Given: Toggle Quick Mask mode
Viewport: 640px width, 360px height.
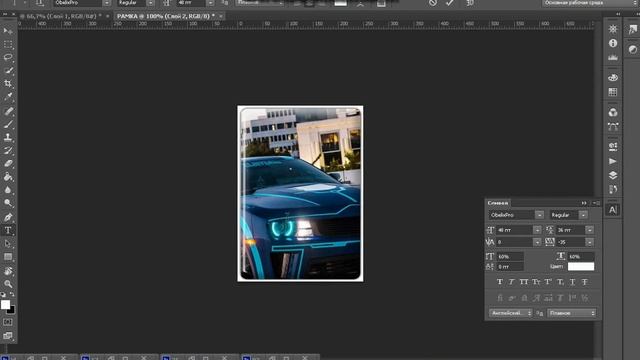Looking at the screenshot, I should point(8,322).
